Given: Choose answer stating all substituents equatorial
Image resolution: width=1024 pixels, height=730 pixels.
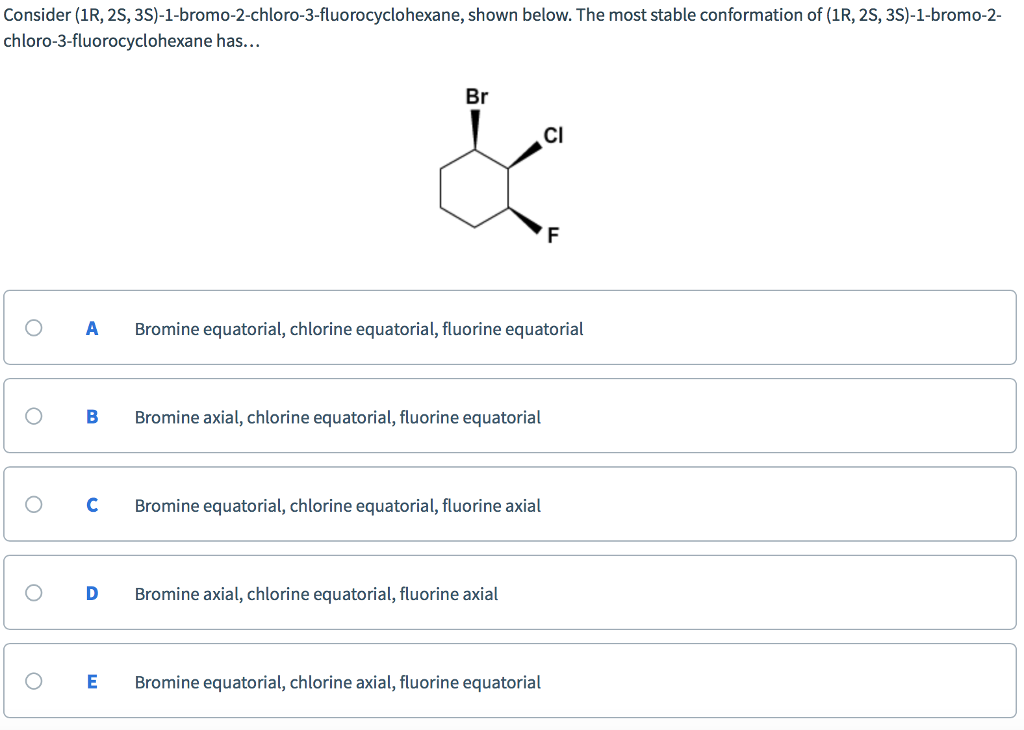Looking at the screenshot, I should pyautogui.click(x=358, y=328).
